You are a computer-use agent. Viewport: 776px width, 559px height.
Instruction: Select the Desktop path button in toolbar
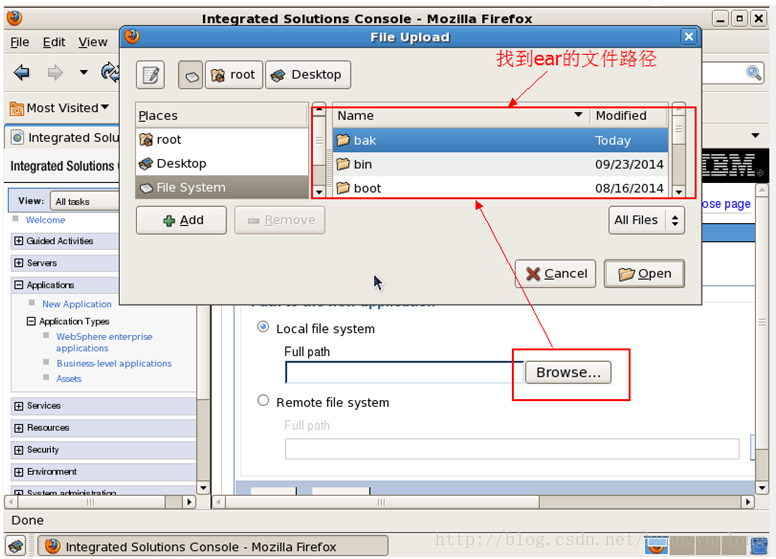click(x=308, y=75)
